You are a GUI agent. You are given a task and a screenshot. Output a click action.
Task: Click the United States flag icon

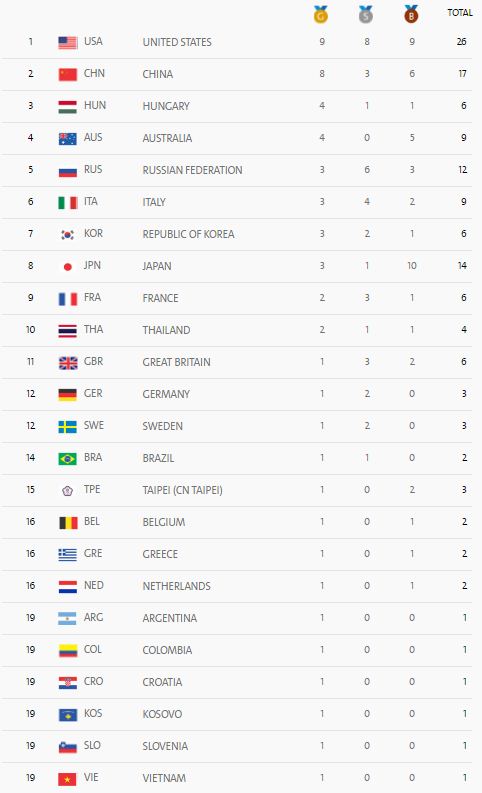pyautogui.click(x=68, y=42)
